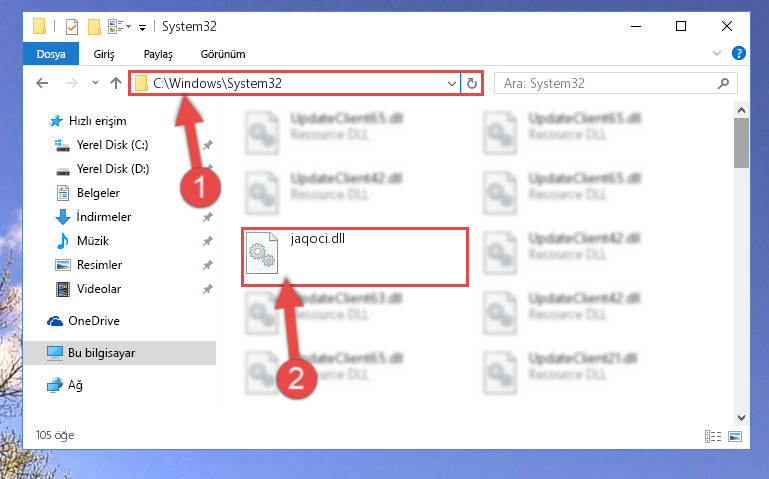This screenshot has width=769, height=479.
Task: Expand the ribbon chevron
Action: (717, 53)
